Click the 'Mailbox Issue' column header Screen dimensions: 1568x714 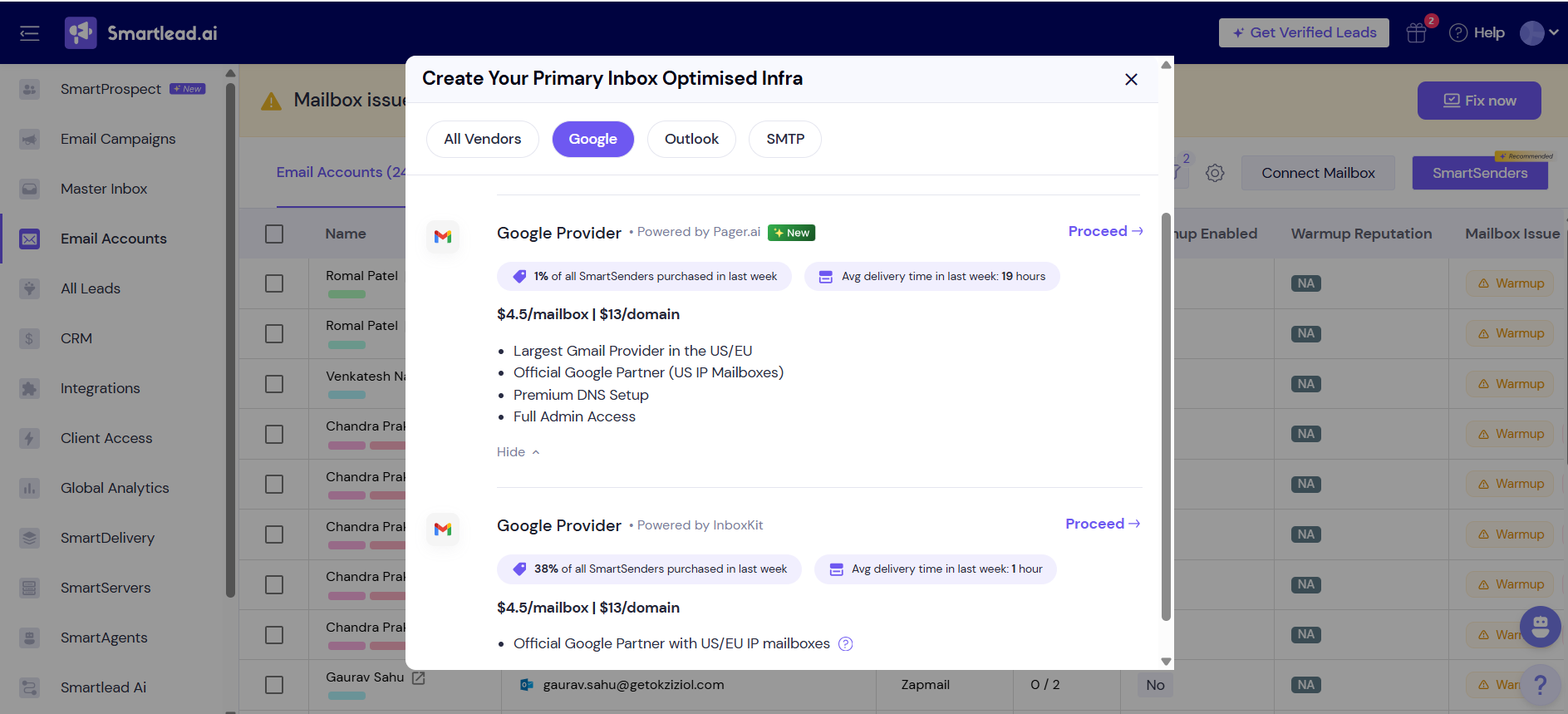pos(1512,234)
